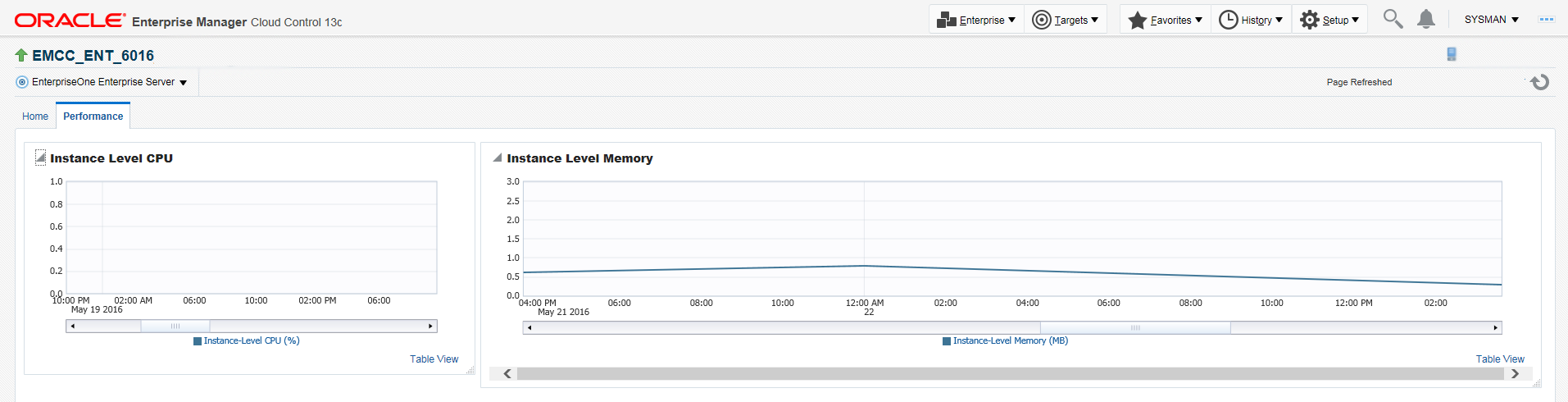Click the Memory chart time range slider thumb
The width and height of the screenshot is (1568, 402).
(1135, 328)
